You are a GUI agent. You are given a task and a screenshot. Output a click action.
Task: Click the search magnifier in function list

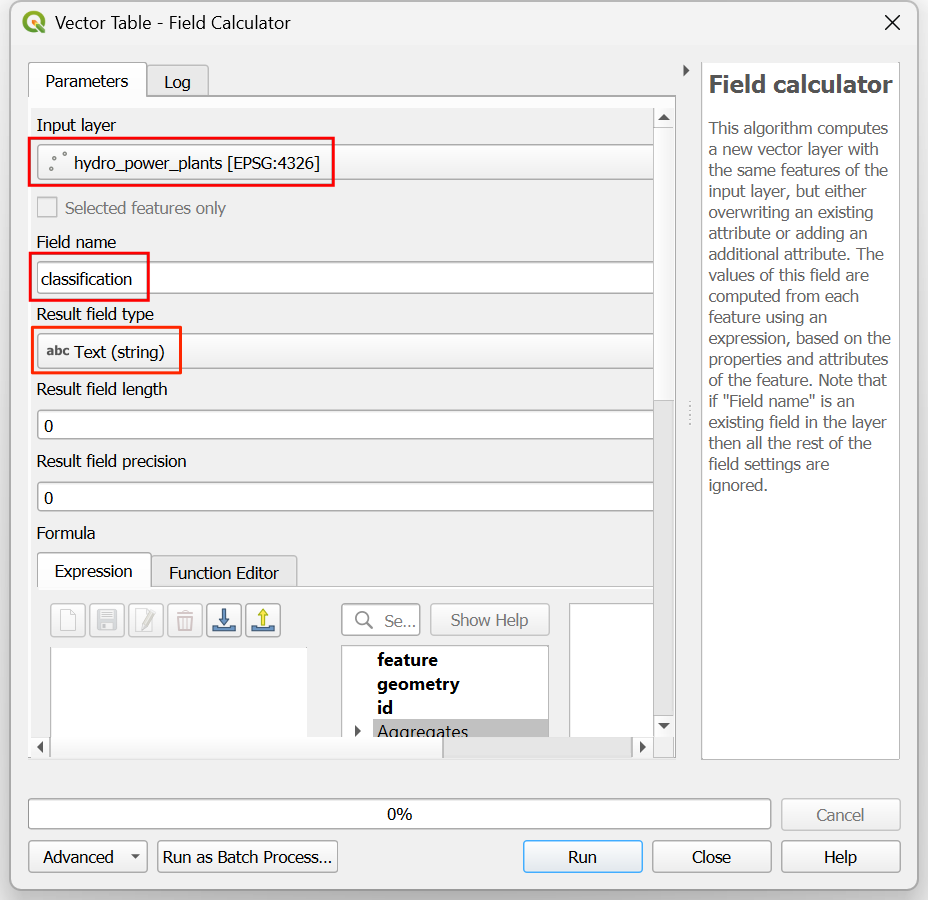coord(363,620)
